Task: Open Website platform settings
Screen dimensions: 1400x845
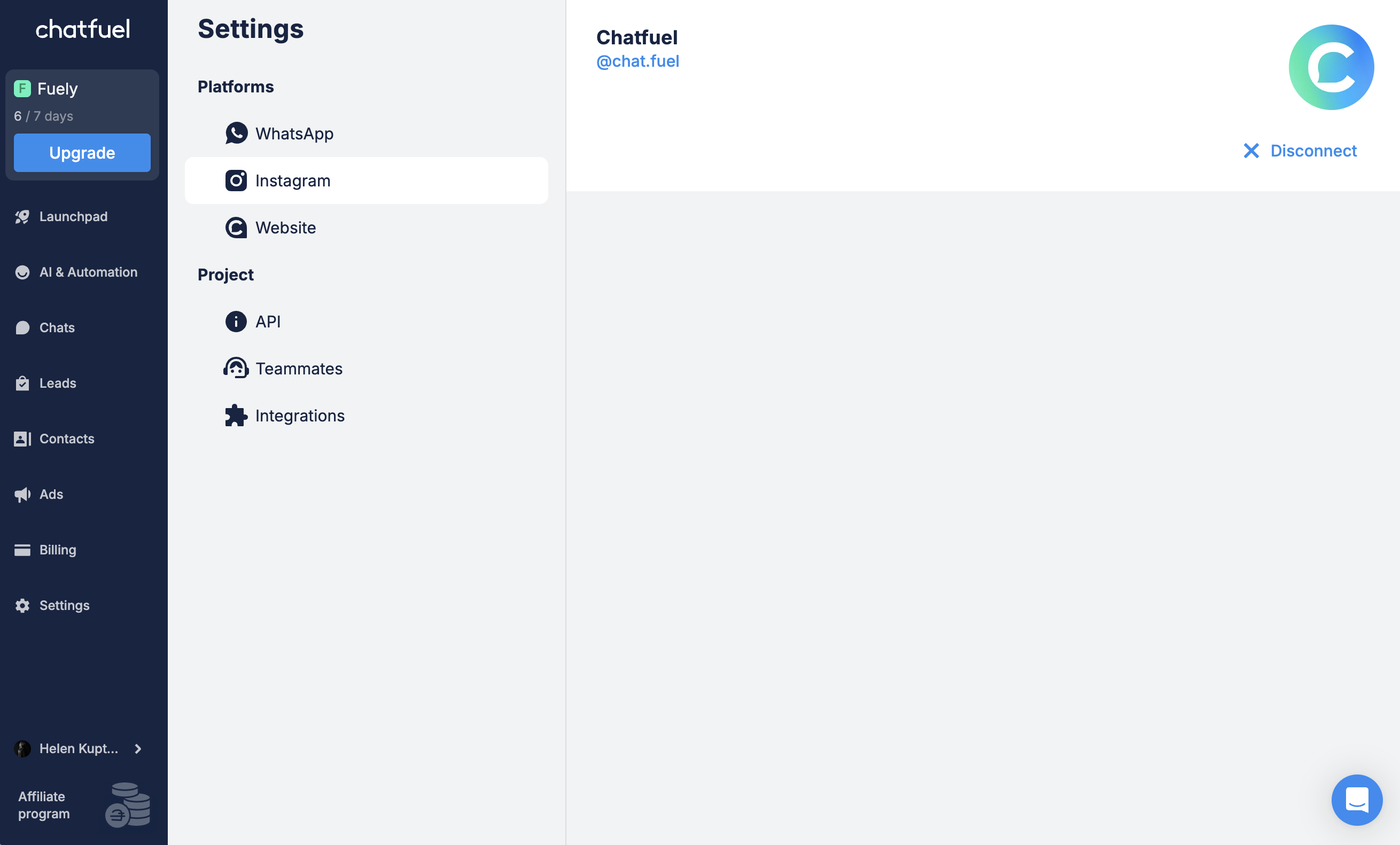Action: pyautogui.click(x=285, y=228)
